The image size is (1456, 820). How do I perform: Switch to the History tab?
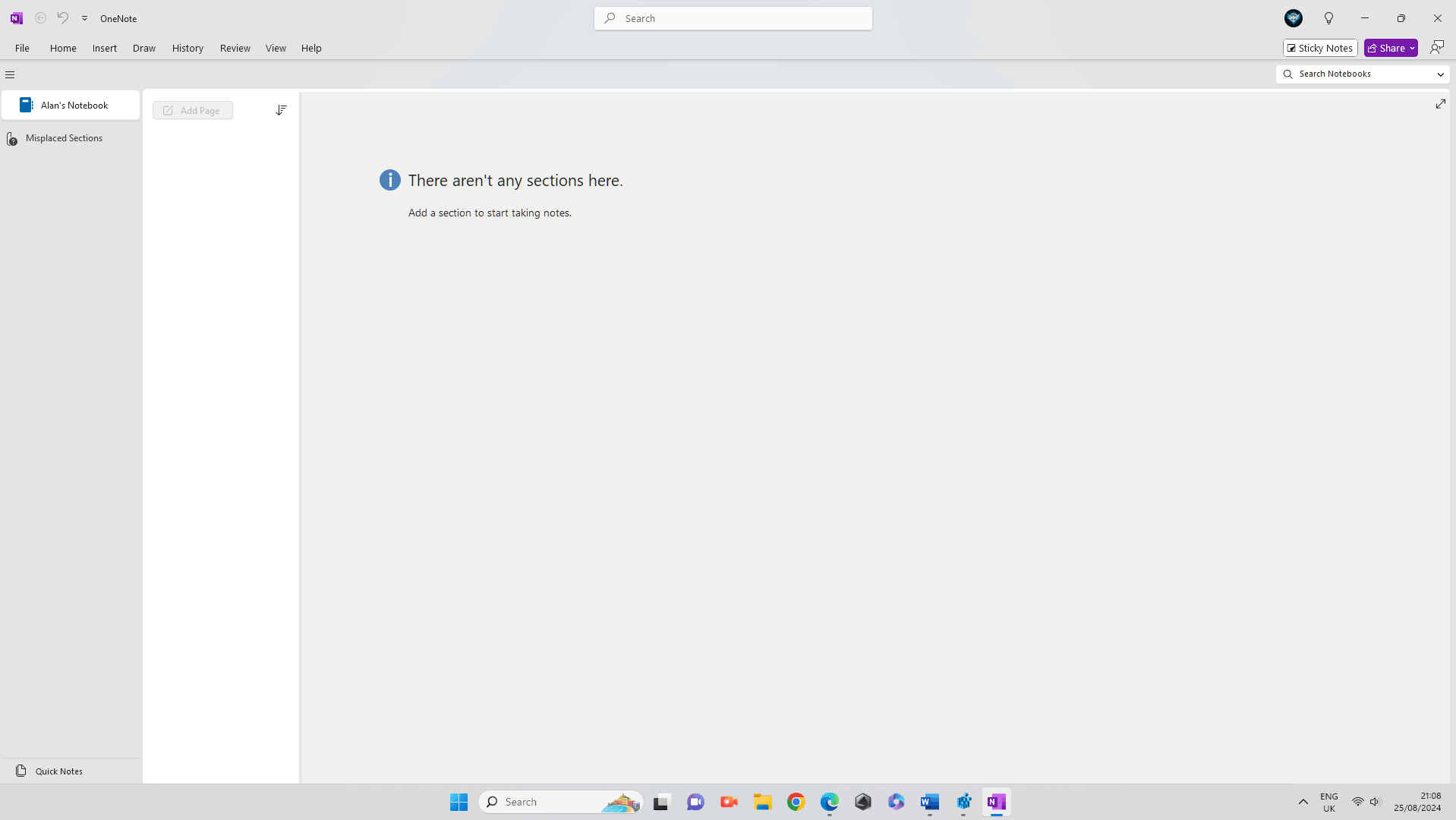coord(188,48)
